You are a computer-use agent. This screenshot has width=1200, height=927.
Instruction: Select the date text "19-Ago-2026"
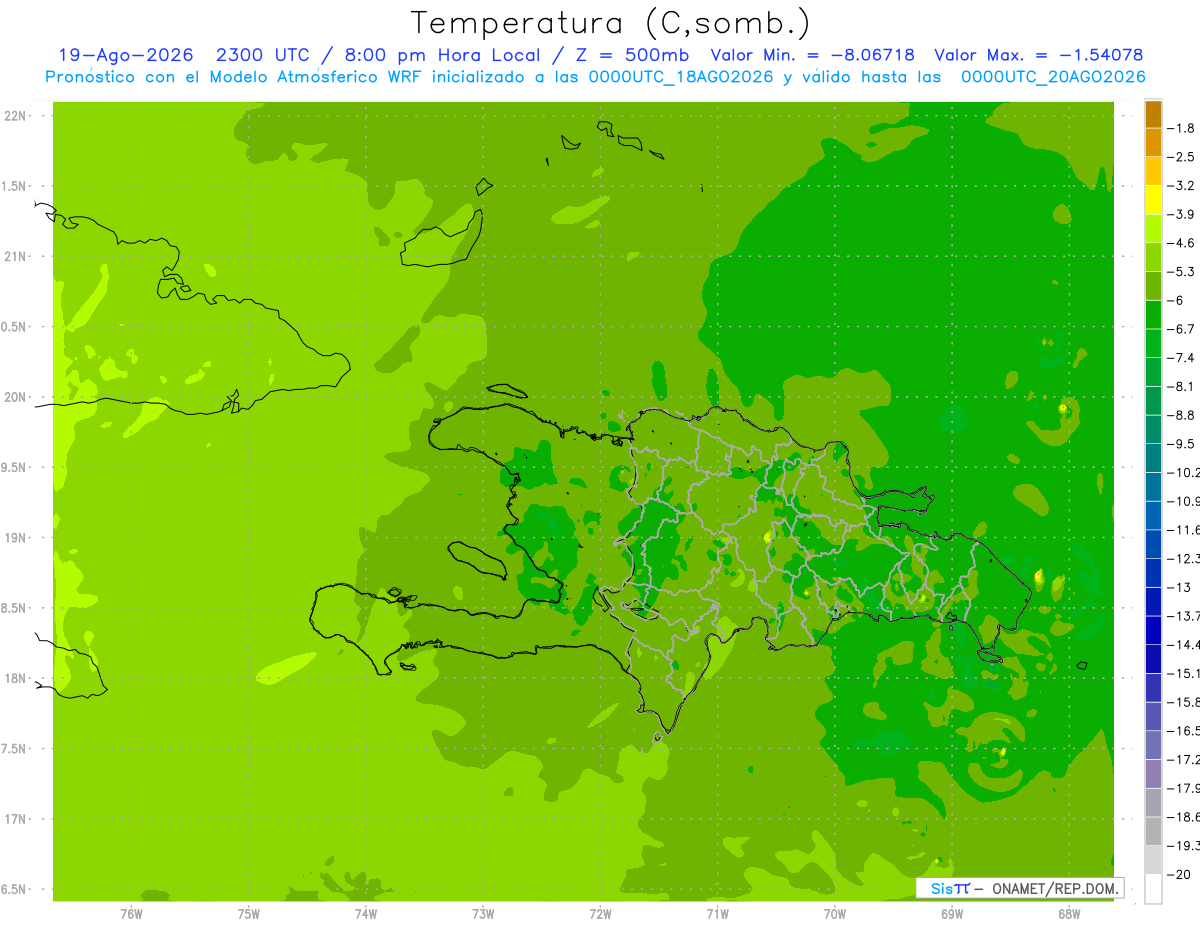coord(126,55)
